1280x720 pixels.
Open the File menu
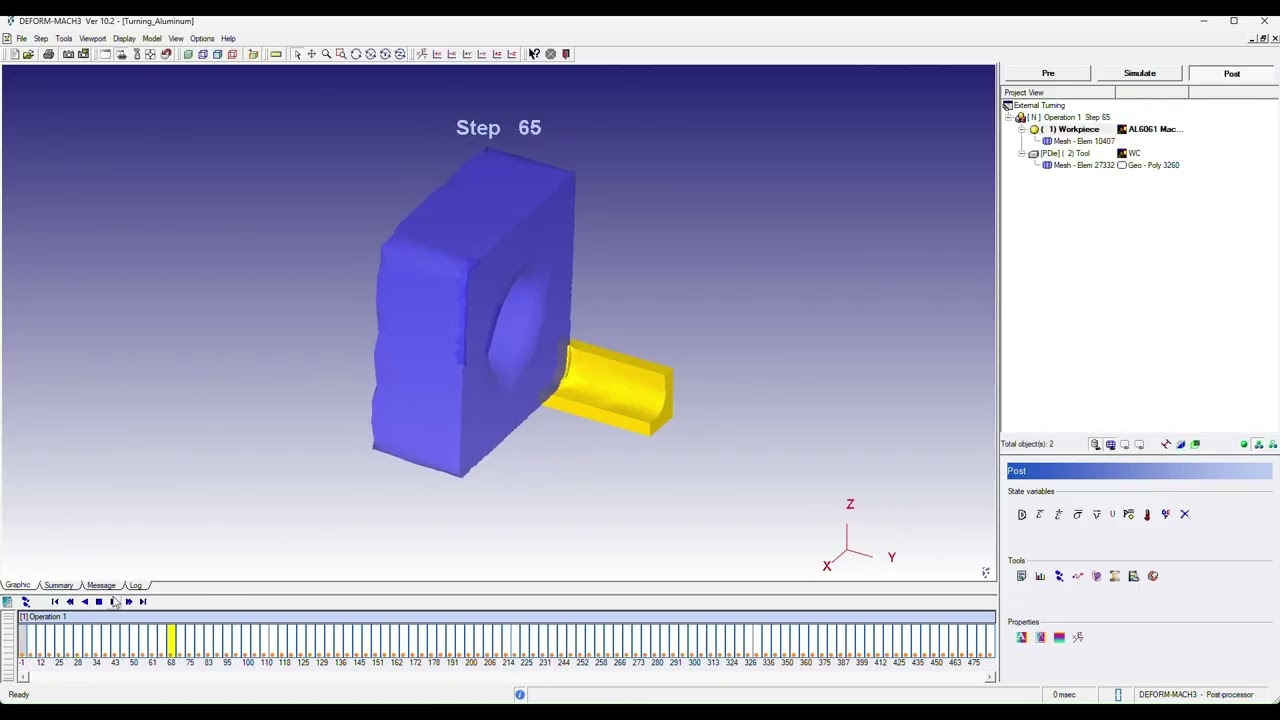click(21, 38)
